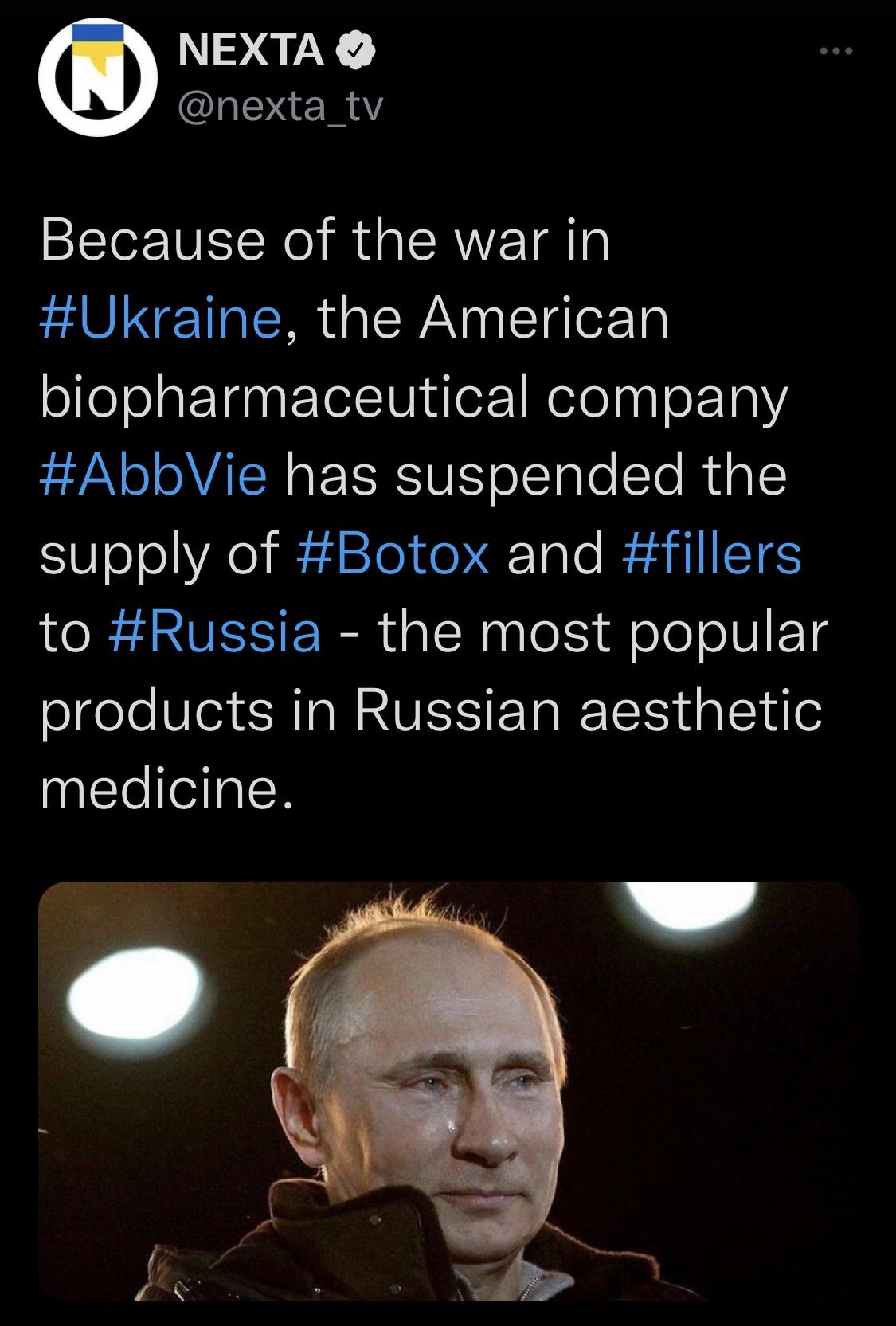
Task: Click the blue verified badge beside NEXTA
Action: pyautogui.click(x=358, y=53)
